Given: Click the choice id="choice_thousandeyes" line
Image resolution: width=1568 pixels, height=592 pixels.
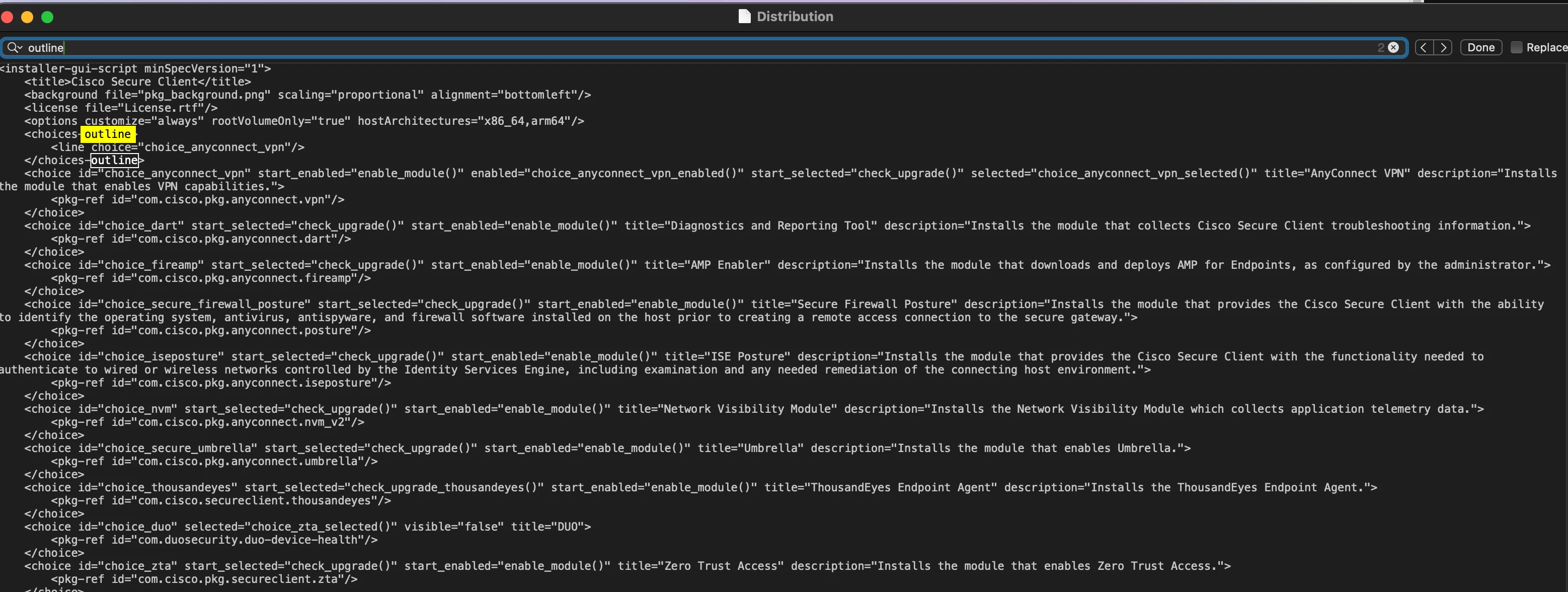Looking at the screenshot, I should pos(700,488).
